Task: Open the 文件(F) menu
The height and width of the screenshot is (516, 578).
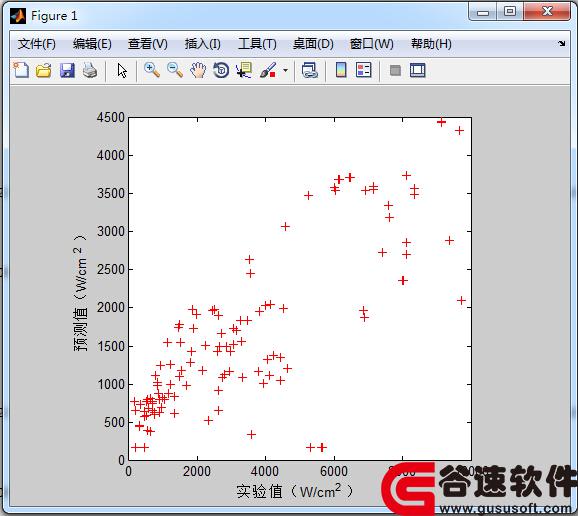Action: [36, 44]
